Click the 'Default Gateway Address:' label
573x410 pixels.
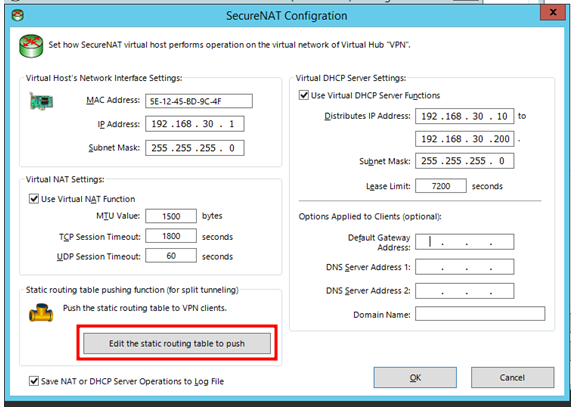coord(379,243)
